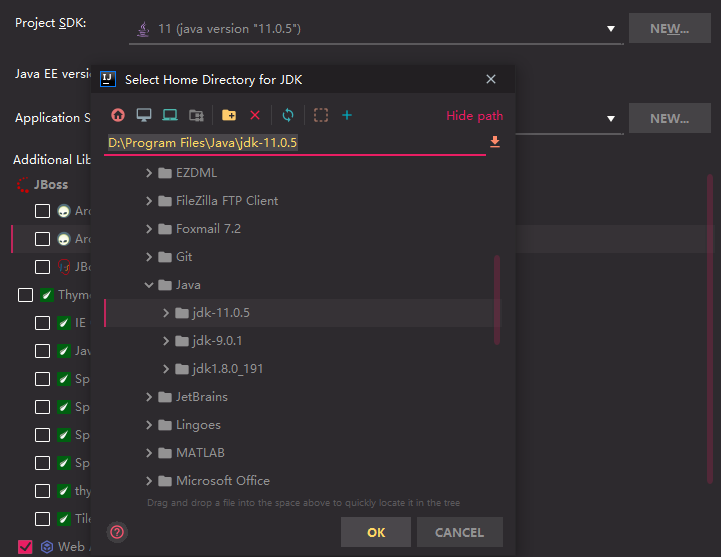Toggle the JBo library checkbox
The height and width of the screenshot is (557, 721).
[x=42, y=267]
